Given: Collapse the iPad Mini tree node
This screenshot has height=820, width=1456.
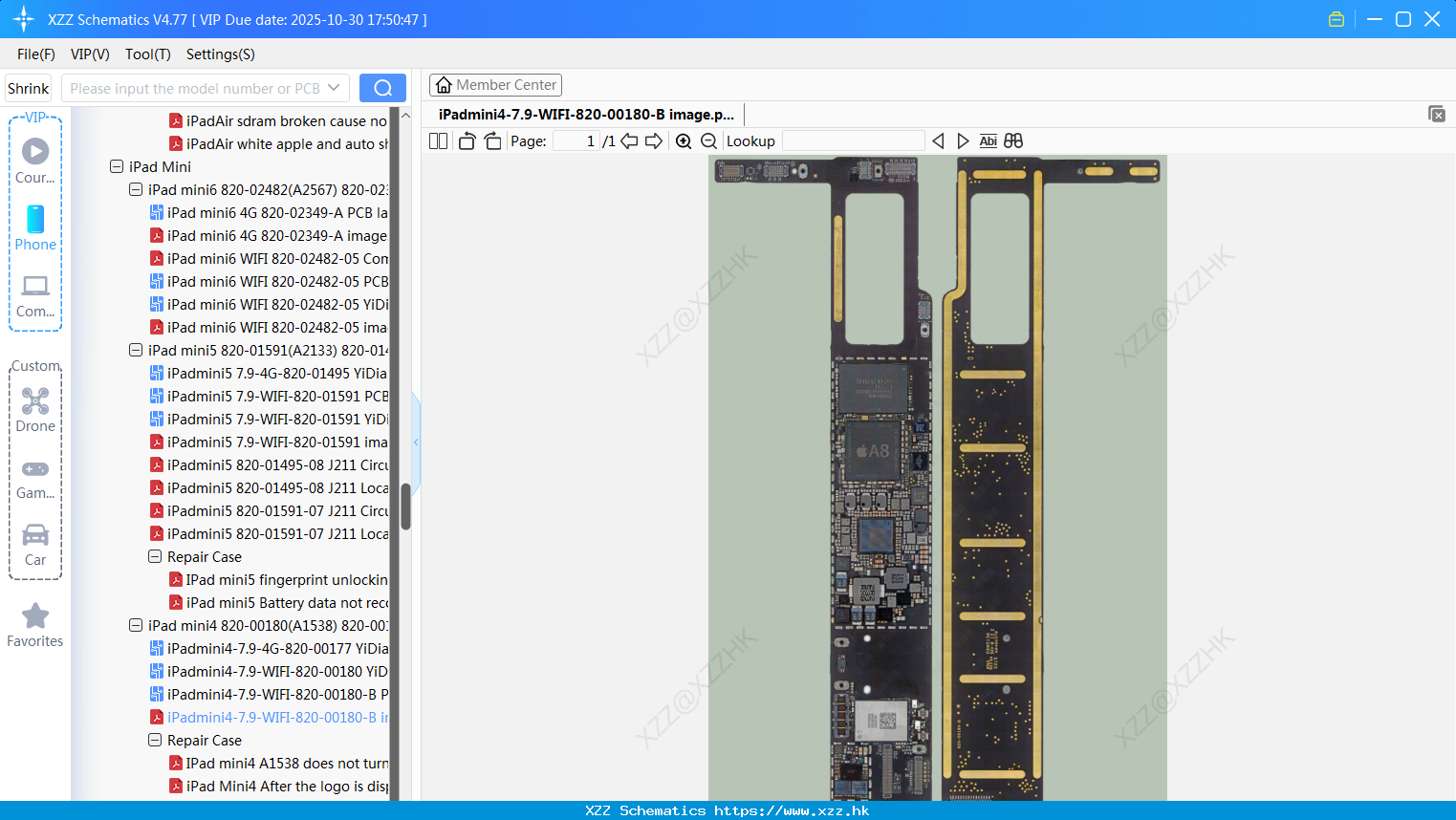Looking at the screenshot, I should pyautogui.click(x=117, y=166).
